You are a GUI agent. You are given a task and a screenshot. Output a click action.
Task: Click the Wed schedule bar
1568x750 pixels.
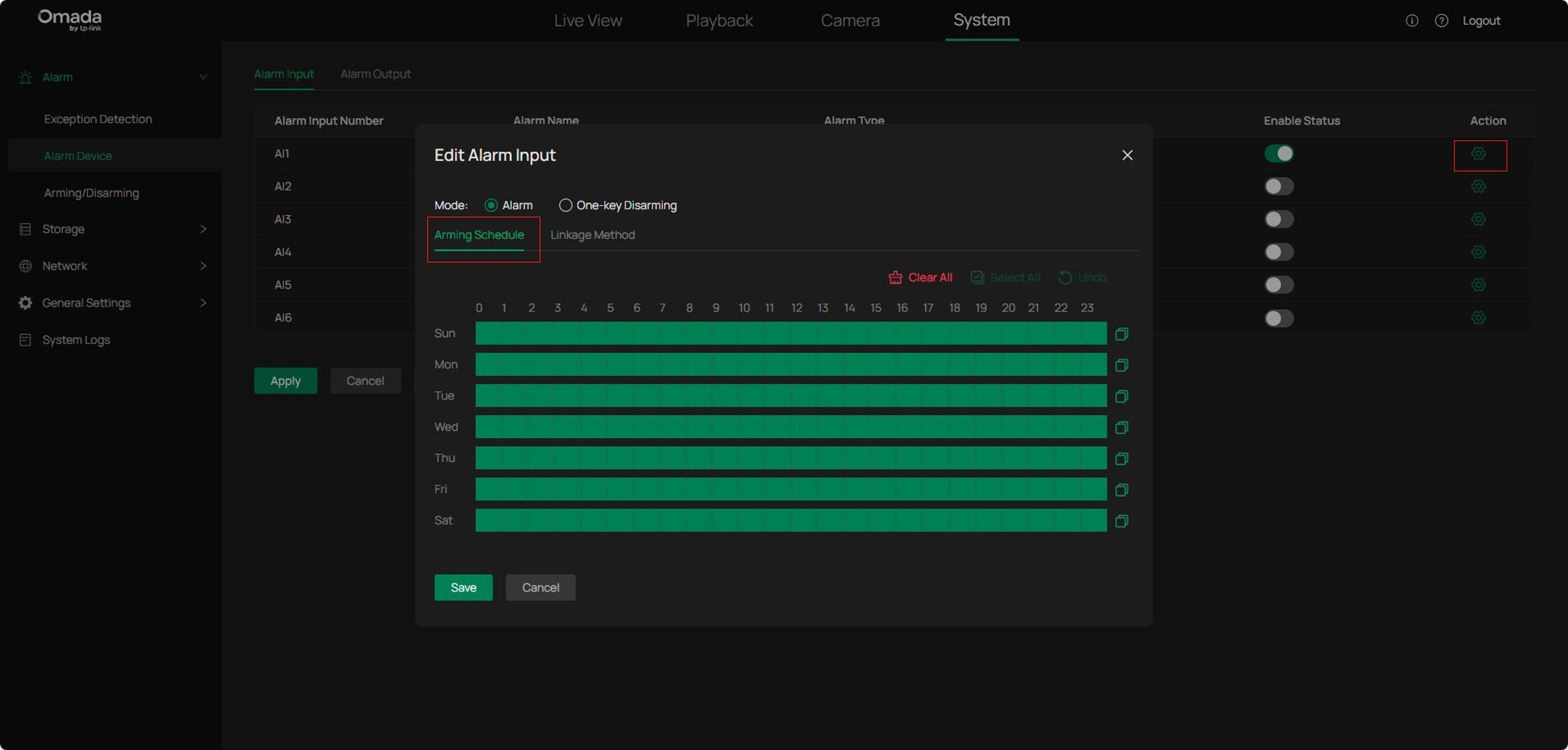[791, 427]
